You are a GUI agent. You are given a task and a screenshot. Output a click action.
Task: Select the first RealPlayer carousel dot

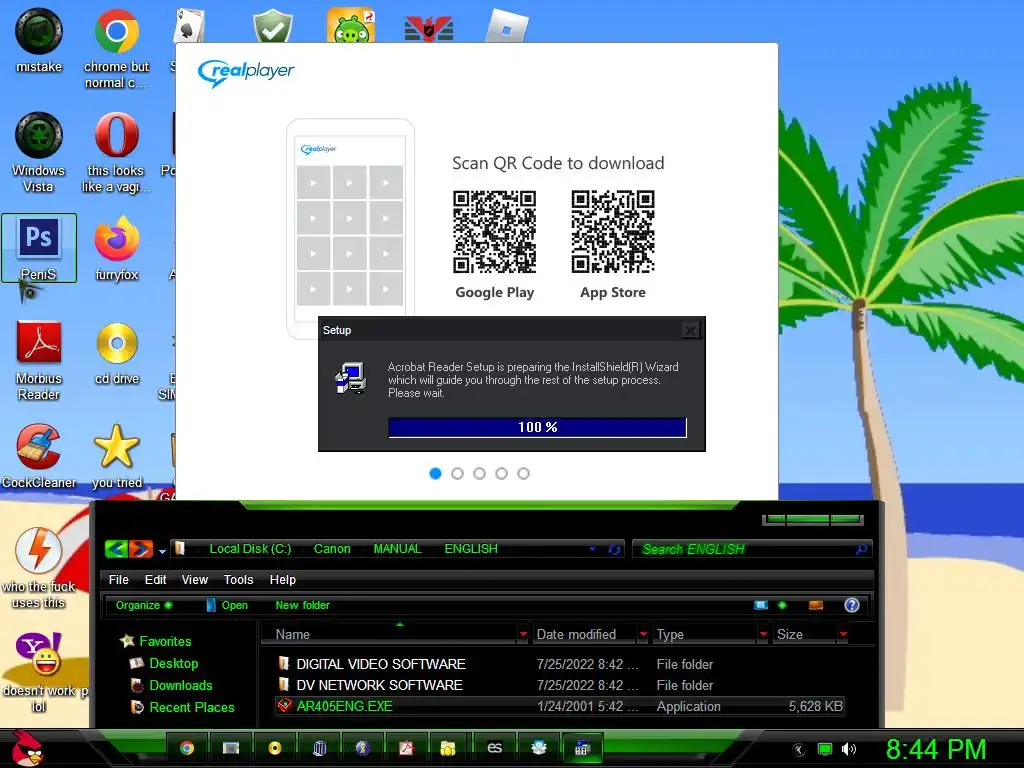[x=436, y=473]
